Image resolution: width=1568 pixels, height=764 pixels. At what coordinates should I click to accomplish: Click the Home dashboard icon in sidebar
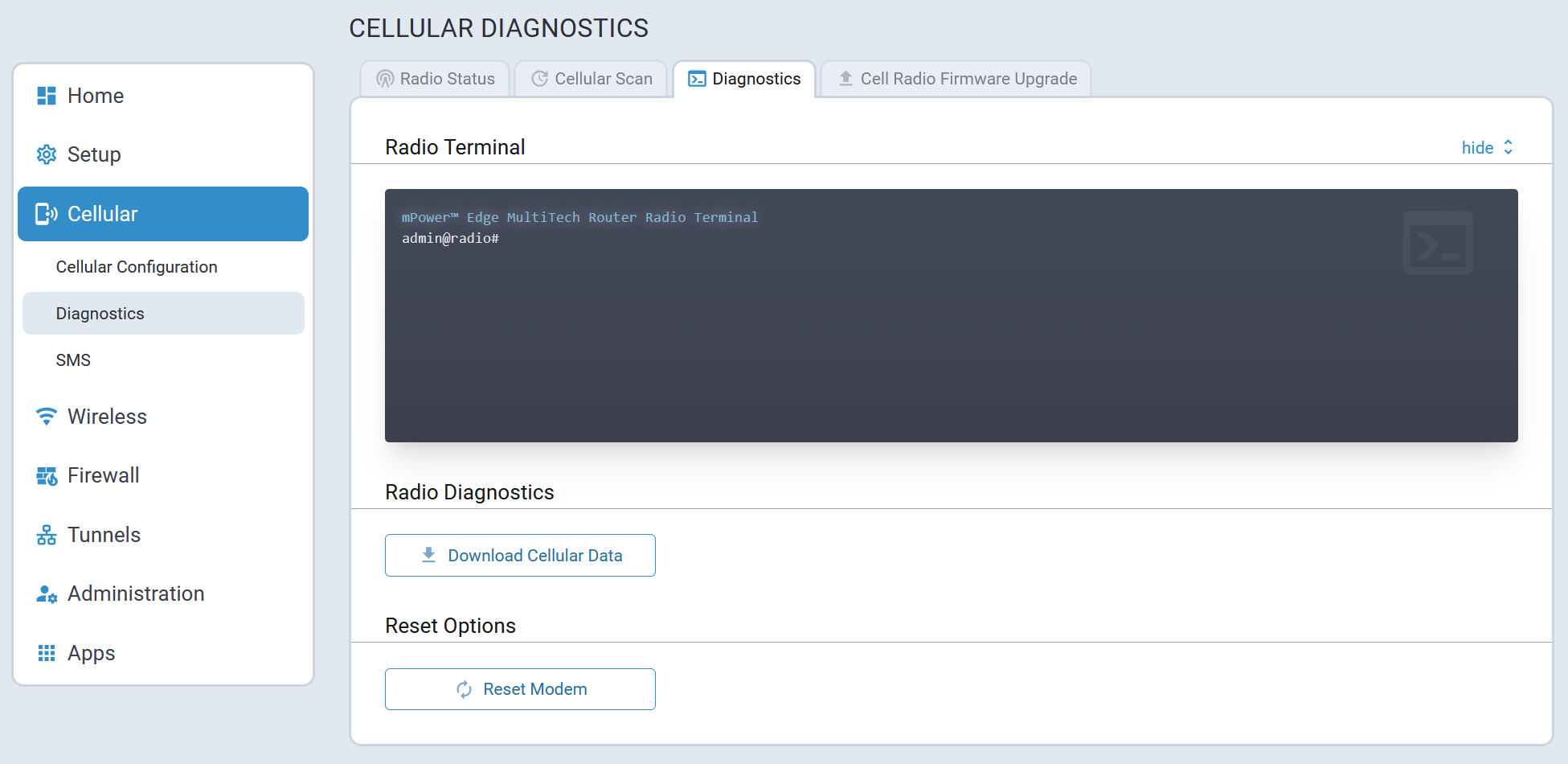[x=47, y=96]
